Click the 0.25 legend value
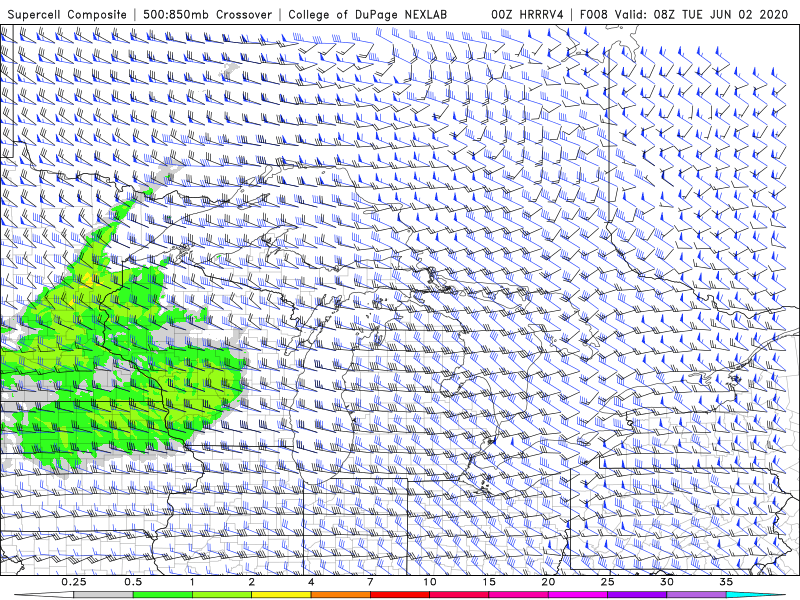 point(74,582)
